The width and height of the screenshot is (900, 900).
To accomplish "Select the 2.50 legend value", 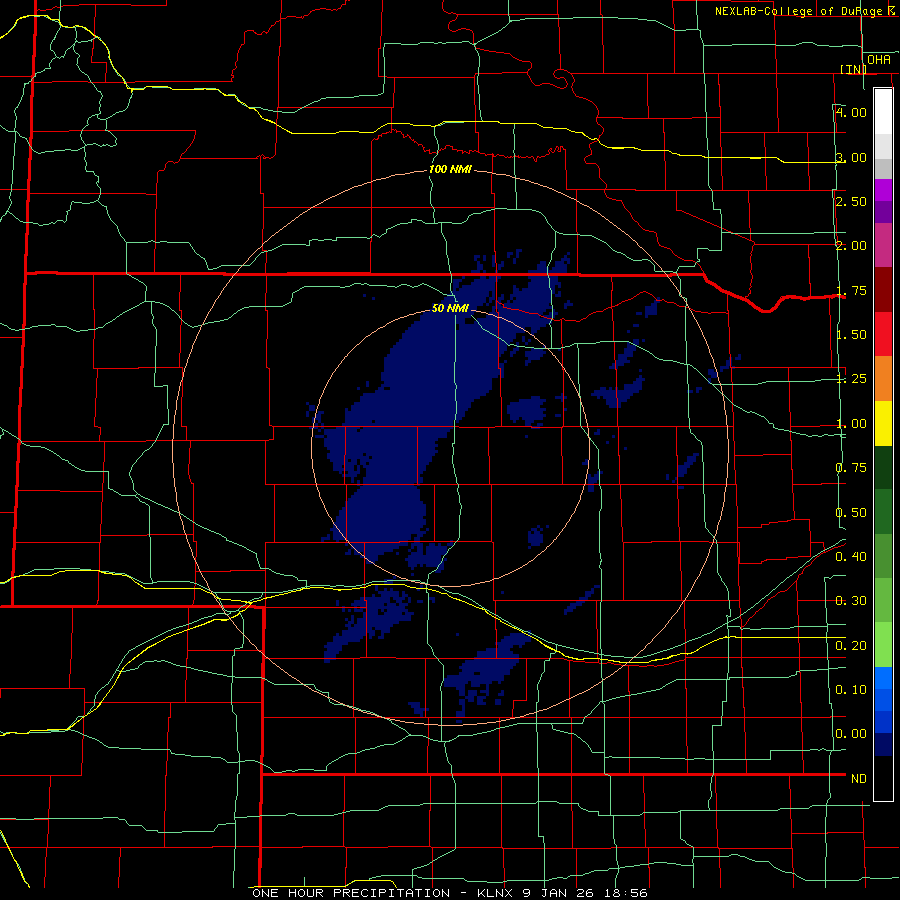I will click(x=851, y=201).
